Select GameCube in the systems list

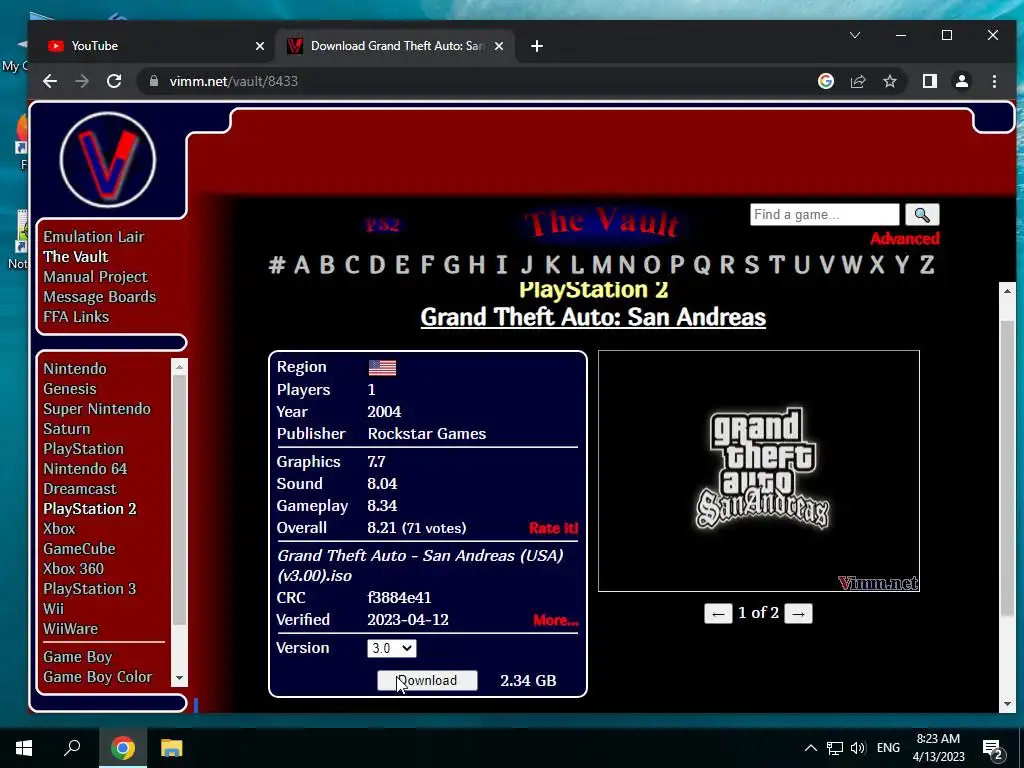coord(79,549)
